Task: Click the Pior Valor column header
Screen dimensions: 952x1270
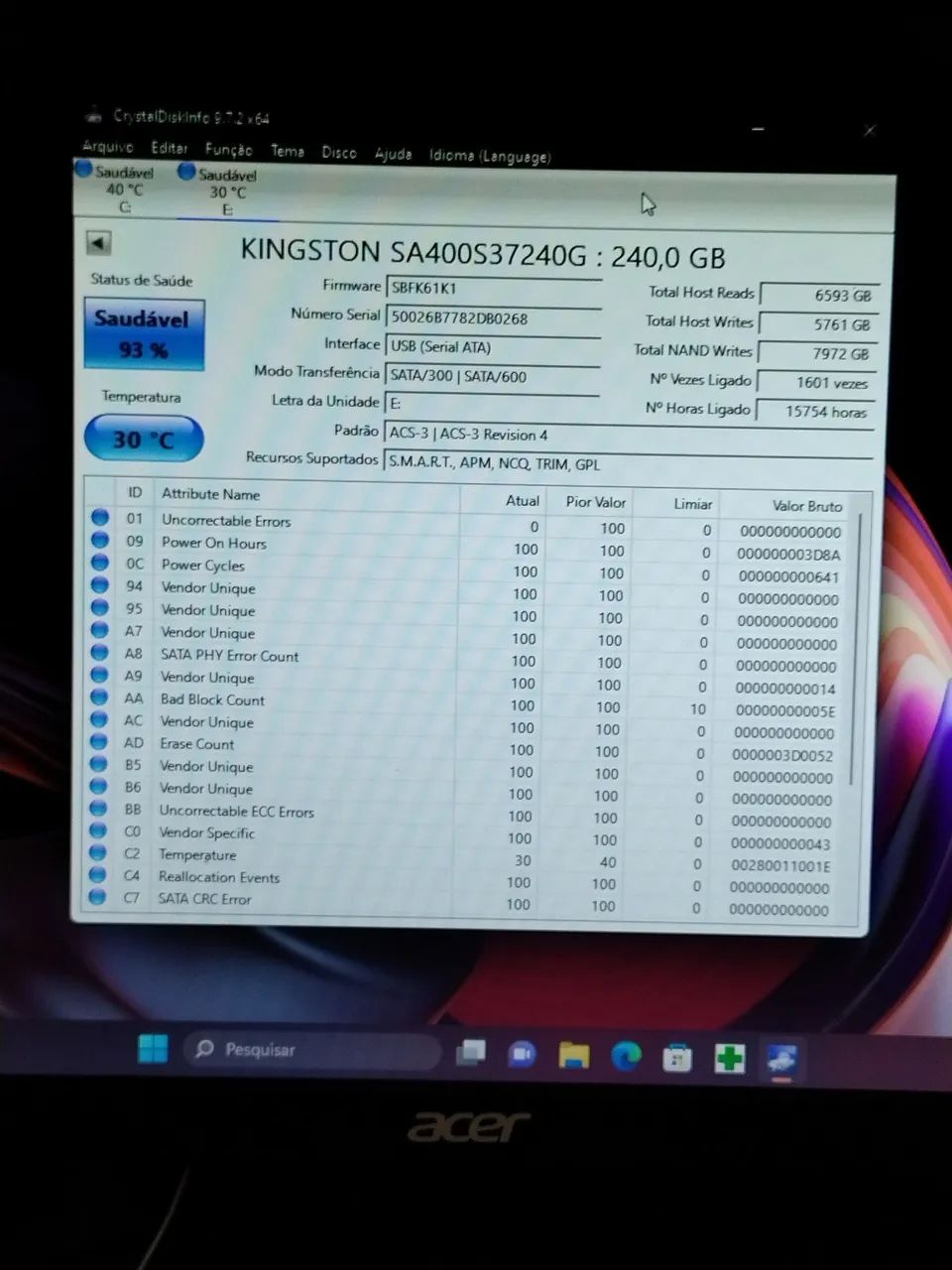Action: pos(595,502)
